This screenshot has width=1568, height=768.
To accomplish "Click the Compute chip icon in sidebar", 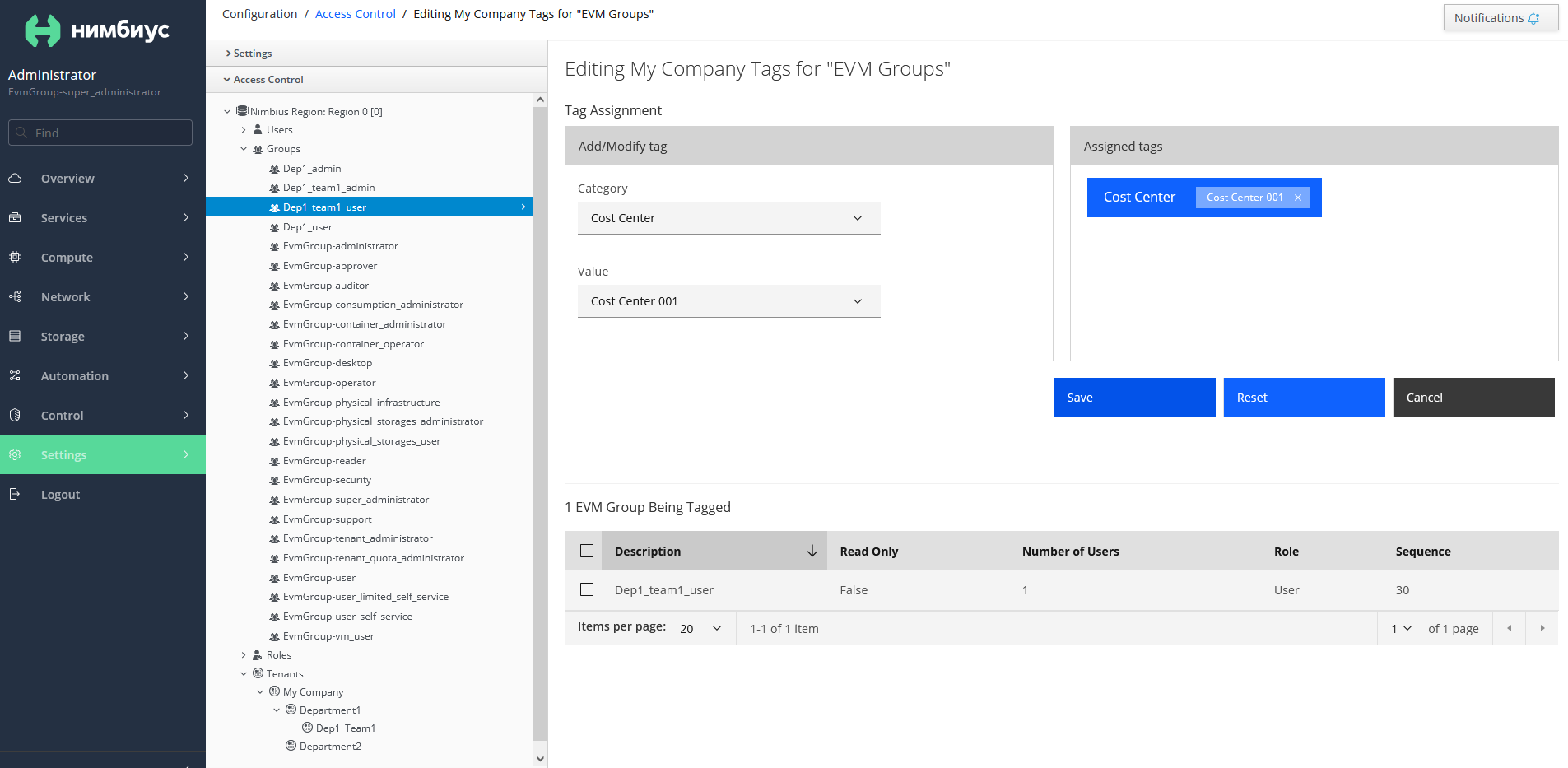I will [15, 257].
